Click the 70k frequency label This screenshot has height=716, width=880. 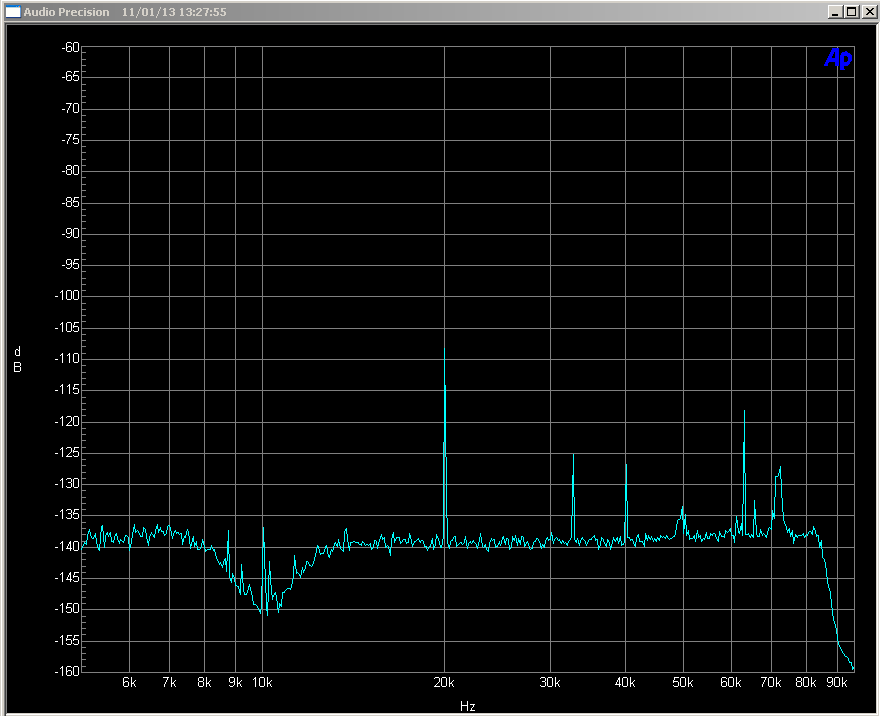click(x=771, y=683)
